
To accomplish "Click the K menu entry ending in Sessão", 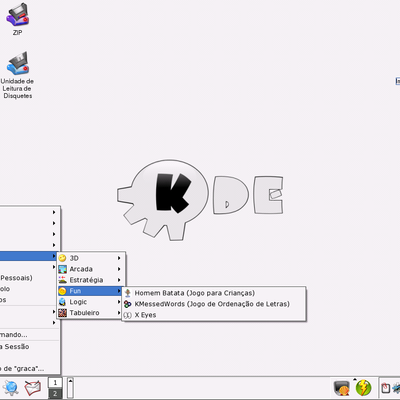I will coord(29,347).
